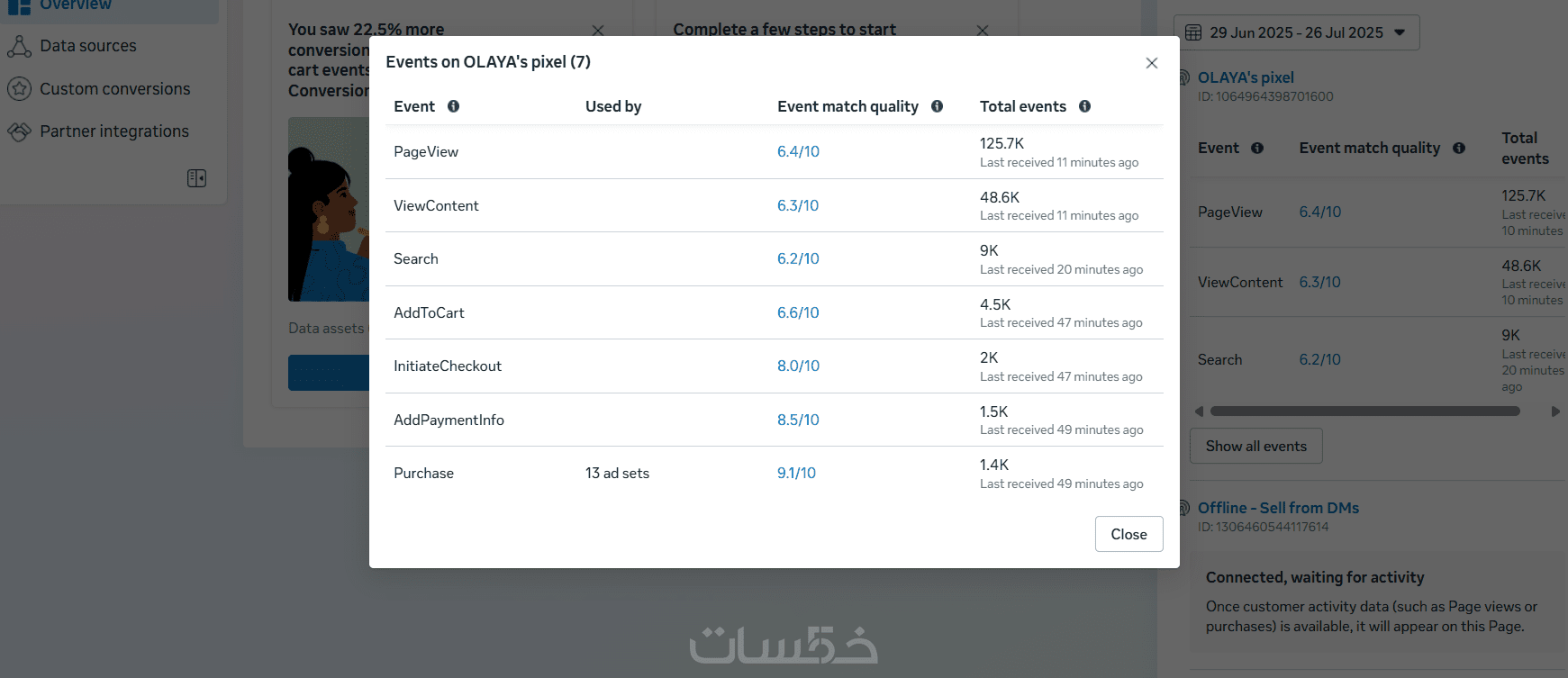Dismiss the 'Complete a few steps' card
The width and height of the screenshot is (1568, 678).
983,31
